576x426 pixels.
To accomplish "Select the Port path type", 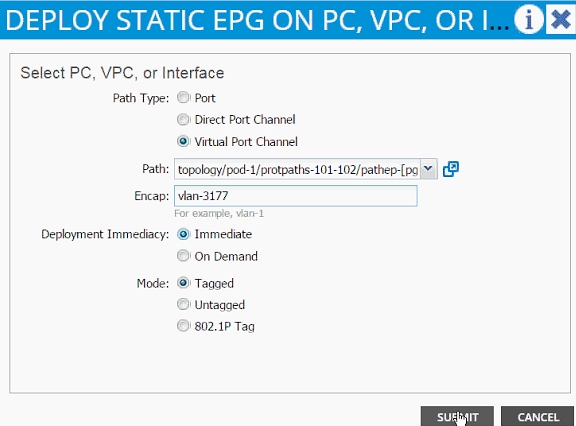I will tap(183, 98).
